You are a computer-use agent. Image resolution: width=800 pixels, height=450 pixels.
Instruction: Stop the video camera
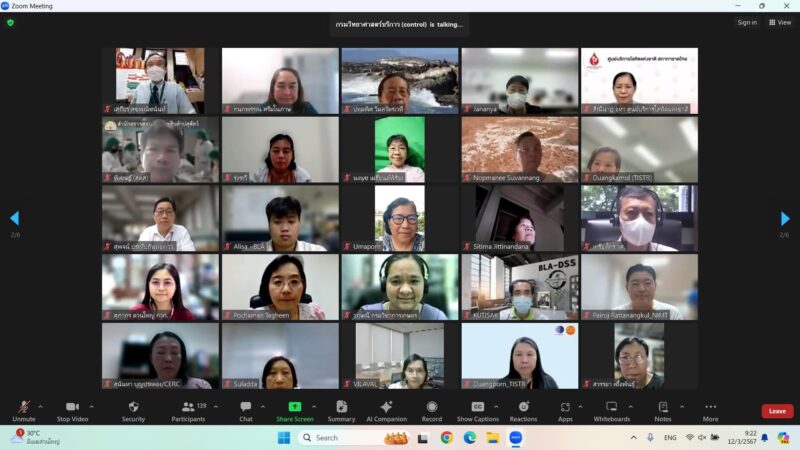pos(72,411)
